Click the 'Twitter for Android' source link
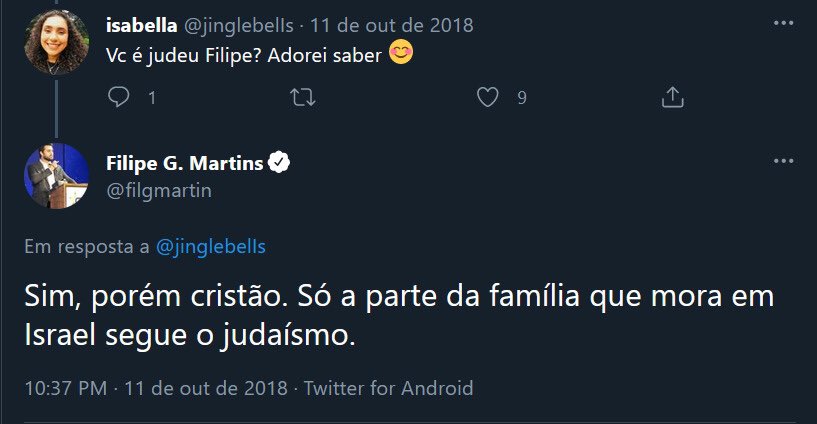 tap(388, 387)
